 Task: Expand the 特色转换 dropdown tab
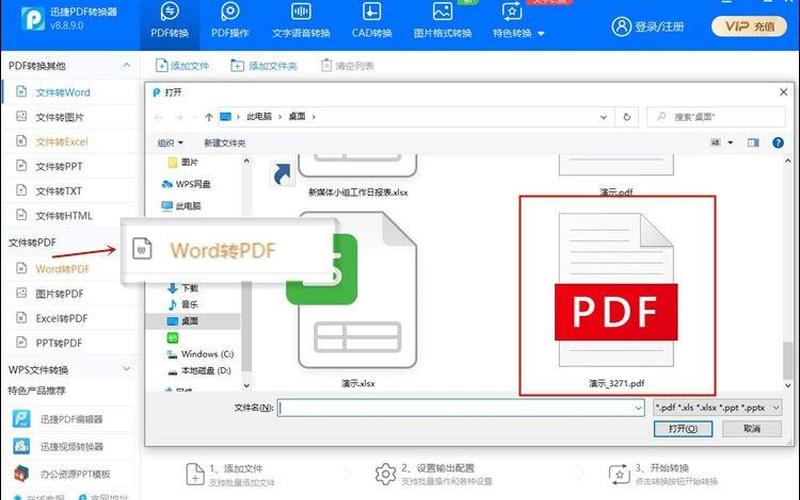518,21
